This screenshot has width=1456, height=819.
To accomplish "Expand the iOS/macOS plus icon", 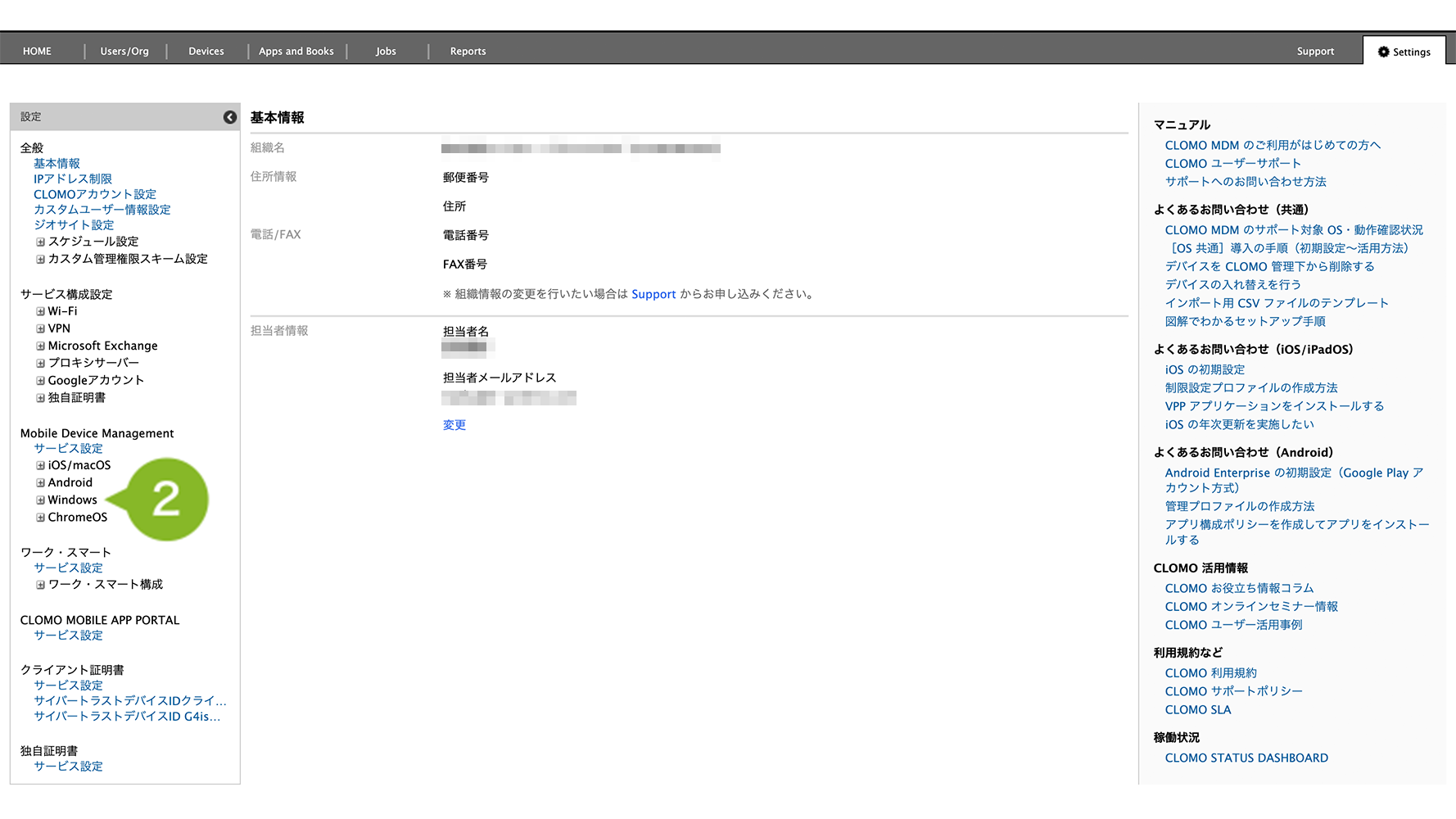I will (x=40, y=465).
